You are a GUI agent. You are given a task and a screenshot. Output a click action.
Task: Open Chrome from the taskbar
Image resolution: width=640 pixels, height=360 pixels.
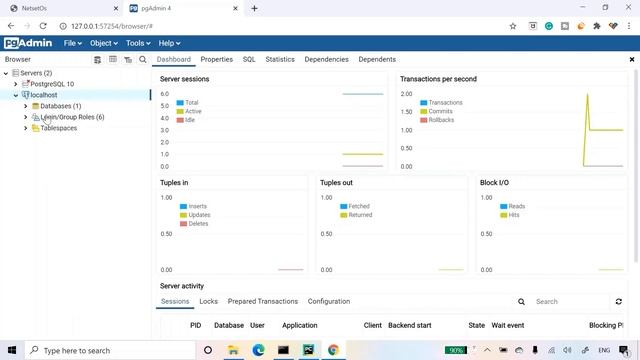pos(333,350)
